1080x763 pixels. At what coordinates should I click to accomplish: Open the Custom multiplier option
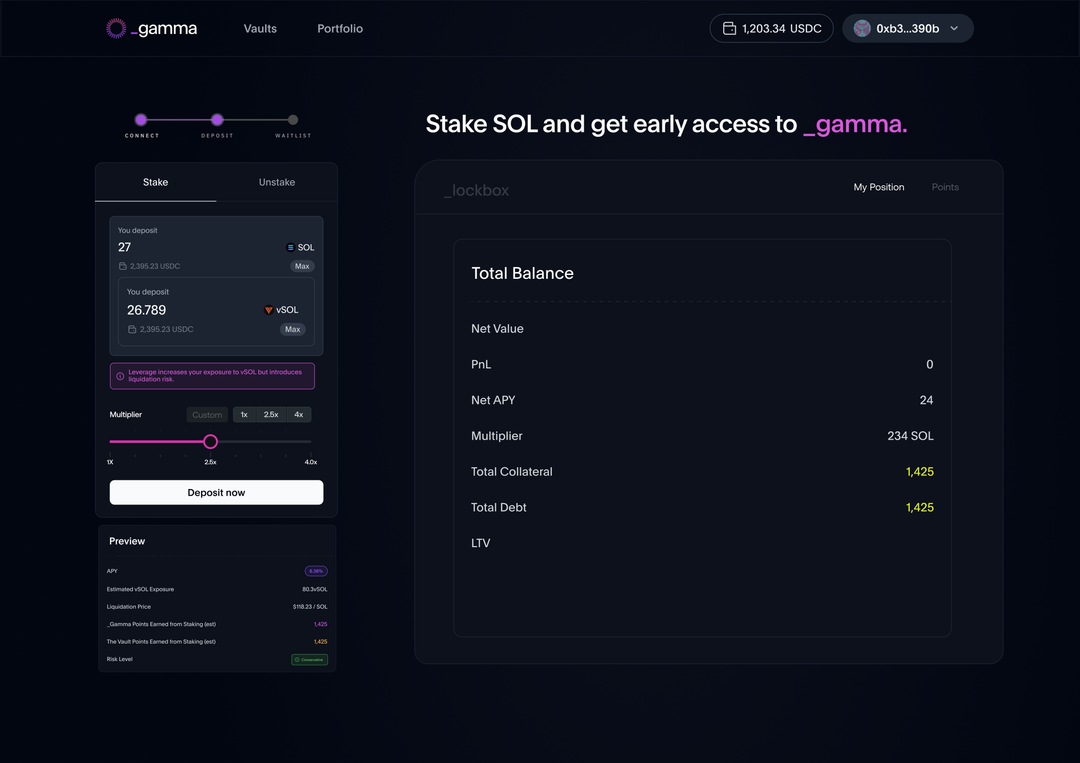(x=207, y=415)
